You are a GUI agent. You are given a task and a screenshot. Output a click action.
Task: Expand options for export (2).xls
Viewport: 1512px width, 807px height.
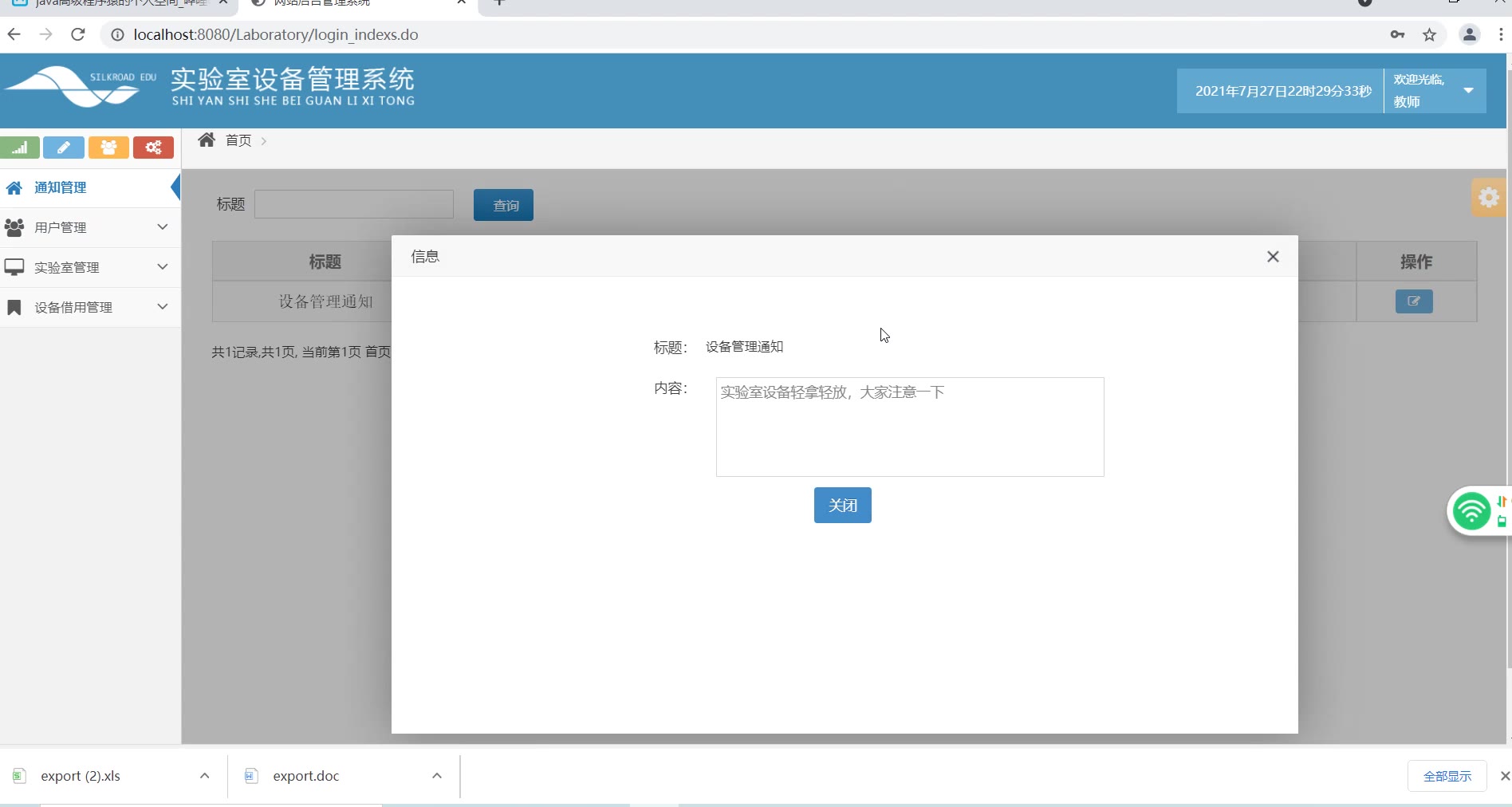pyautogui.click(x=205, y=776)
